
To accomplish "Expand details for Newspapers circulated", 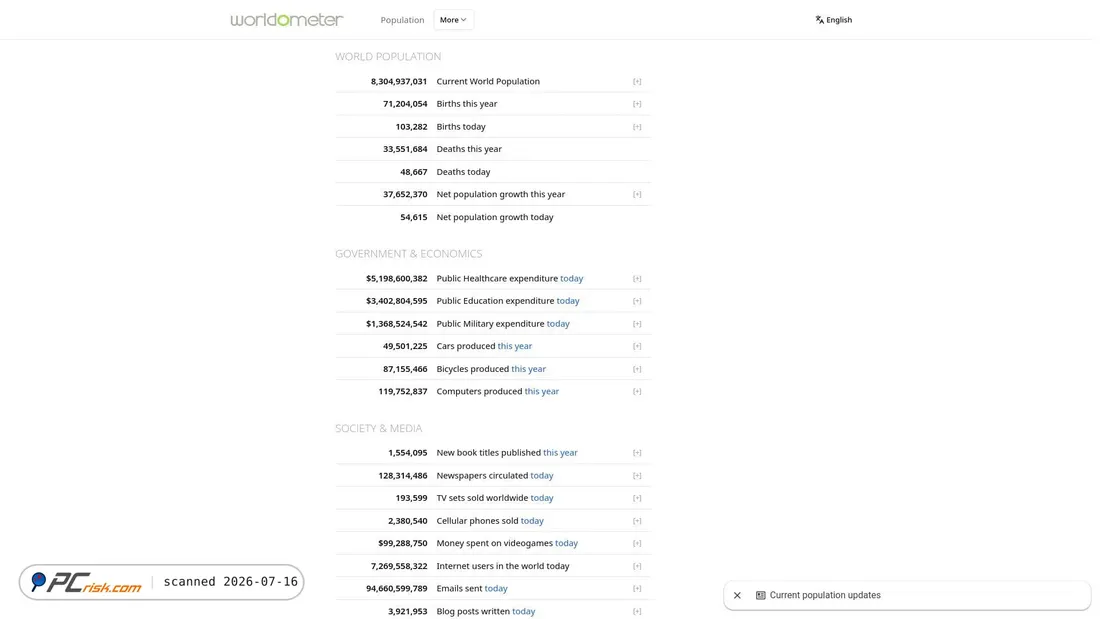I will pos(637,476).
